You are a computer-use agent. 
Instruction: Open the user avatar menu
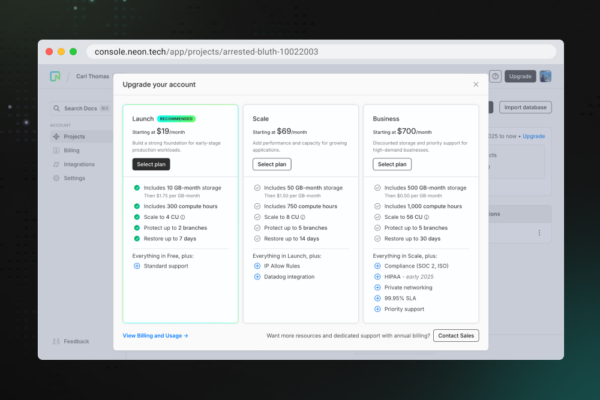[545, 76]
